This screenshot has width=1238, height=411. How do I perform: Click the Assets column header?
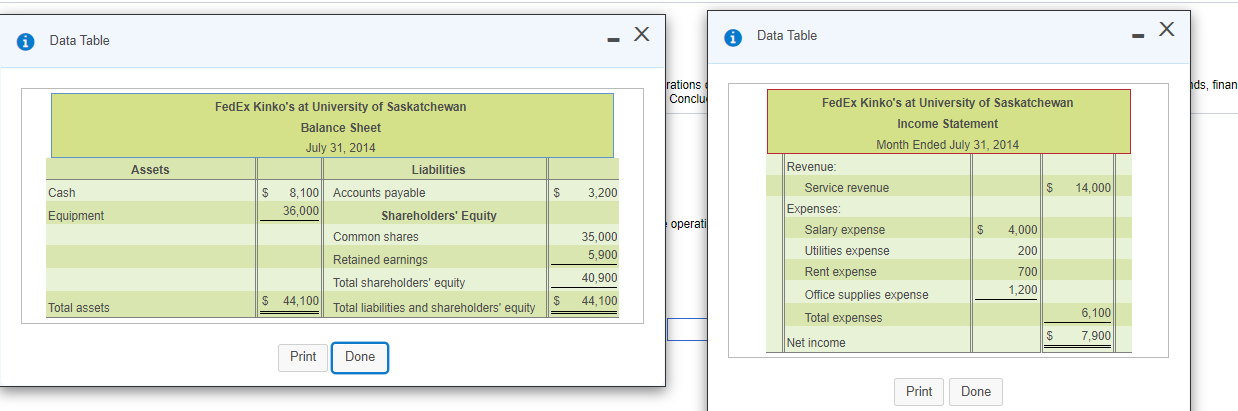pos(150,170)
